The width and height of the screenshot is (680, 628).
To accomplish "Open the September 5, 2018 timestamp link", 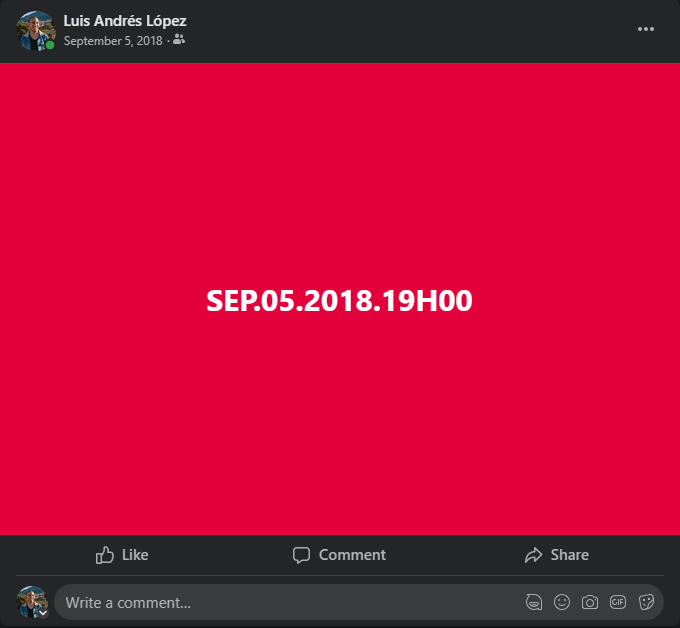I will 113,41.
